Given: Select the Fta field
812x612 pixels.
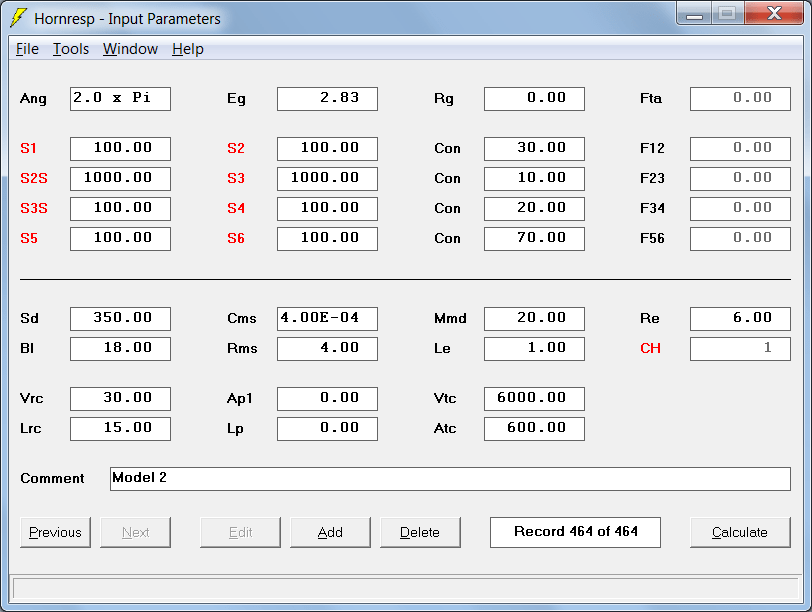Looking at the screenshot, I should pos(741,99).
